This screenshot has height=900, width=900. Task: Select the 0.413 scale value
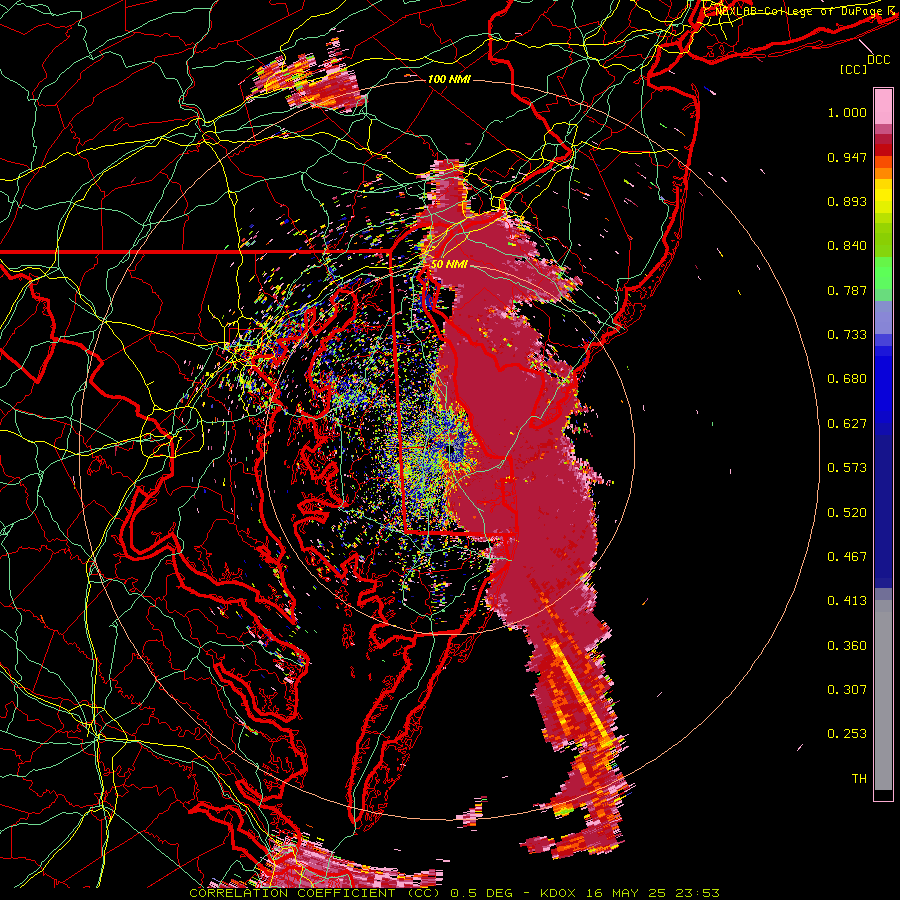point(847,601)
